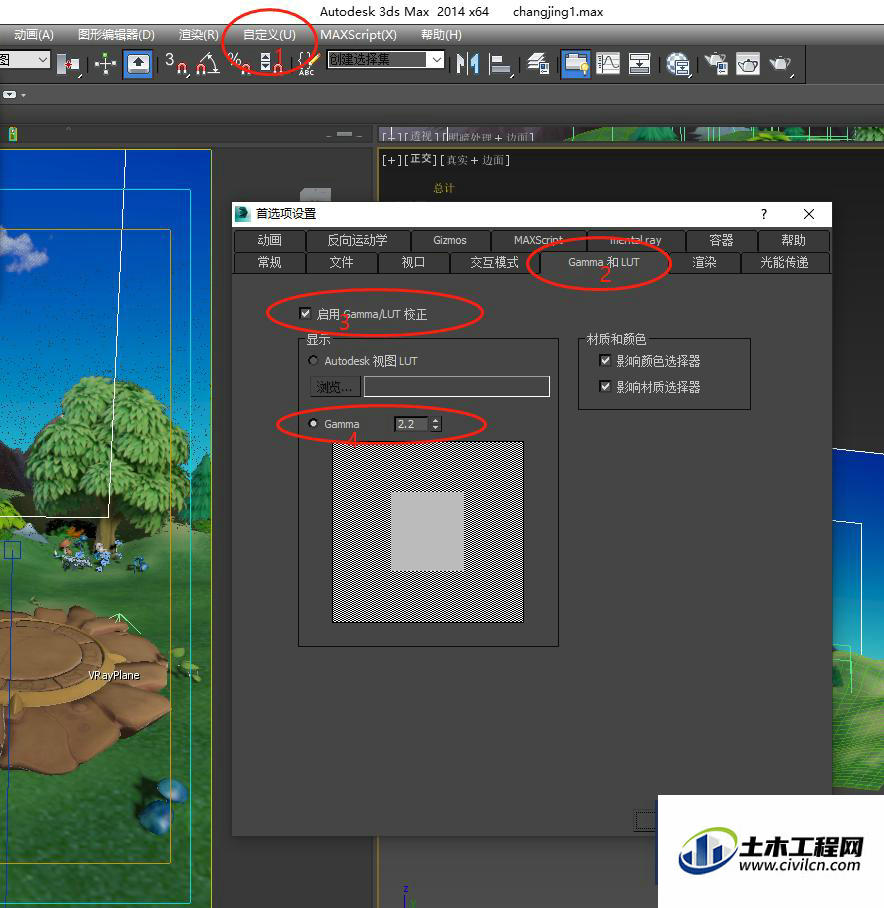Select the Select and Manipulate tool
Image resolution: width=884 pixels, height=908 pixels.
(x=105, y=64)
